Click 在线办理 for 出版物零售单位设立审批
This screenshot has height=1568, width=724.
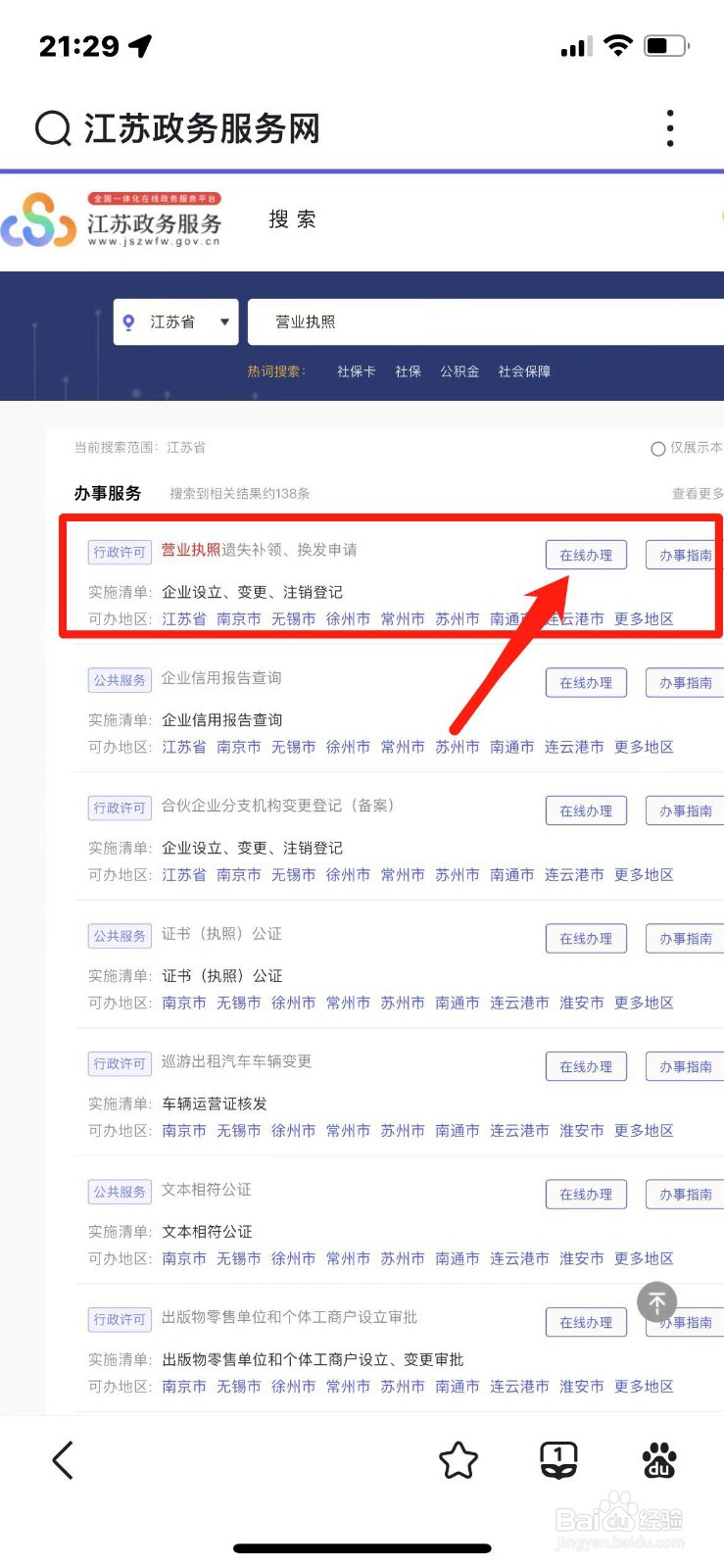[586, 1323]
